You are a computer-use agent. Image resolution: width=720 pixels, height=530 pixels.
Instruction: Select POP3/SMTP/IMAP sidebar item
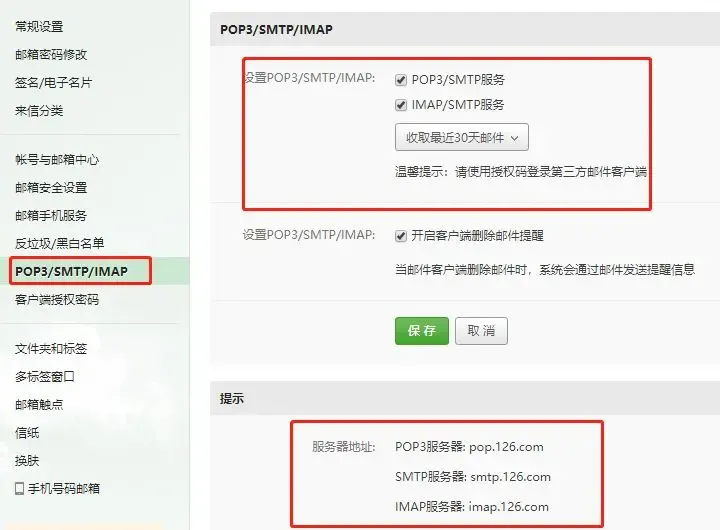coord(71,271)
